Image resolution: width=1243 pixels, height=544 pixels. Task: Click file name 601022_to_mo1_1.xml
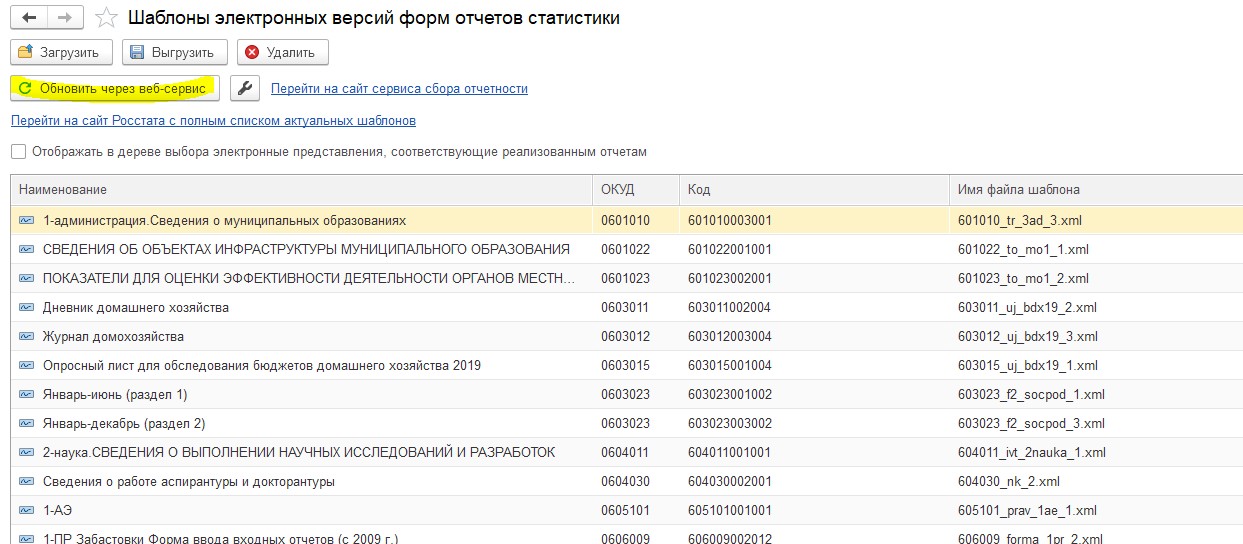(x=1023, y=249)
